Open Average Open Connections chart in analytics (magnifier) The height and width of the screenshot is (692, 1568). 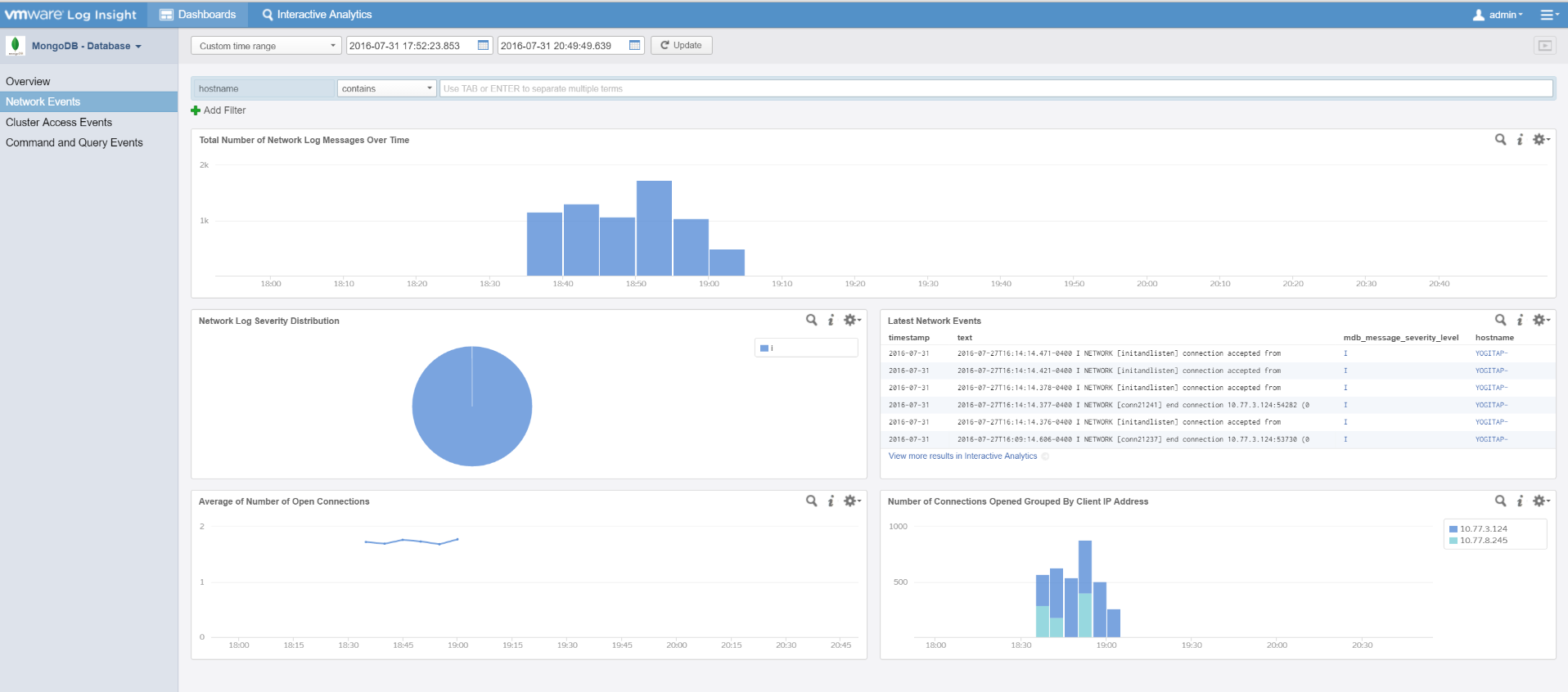point(811,501)
